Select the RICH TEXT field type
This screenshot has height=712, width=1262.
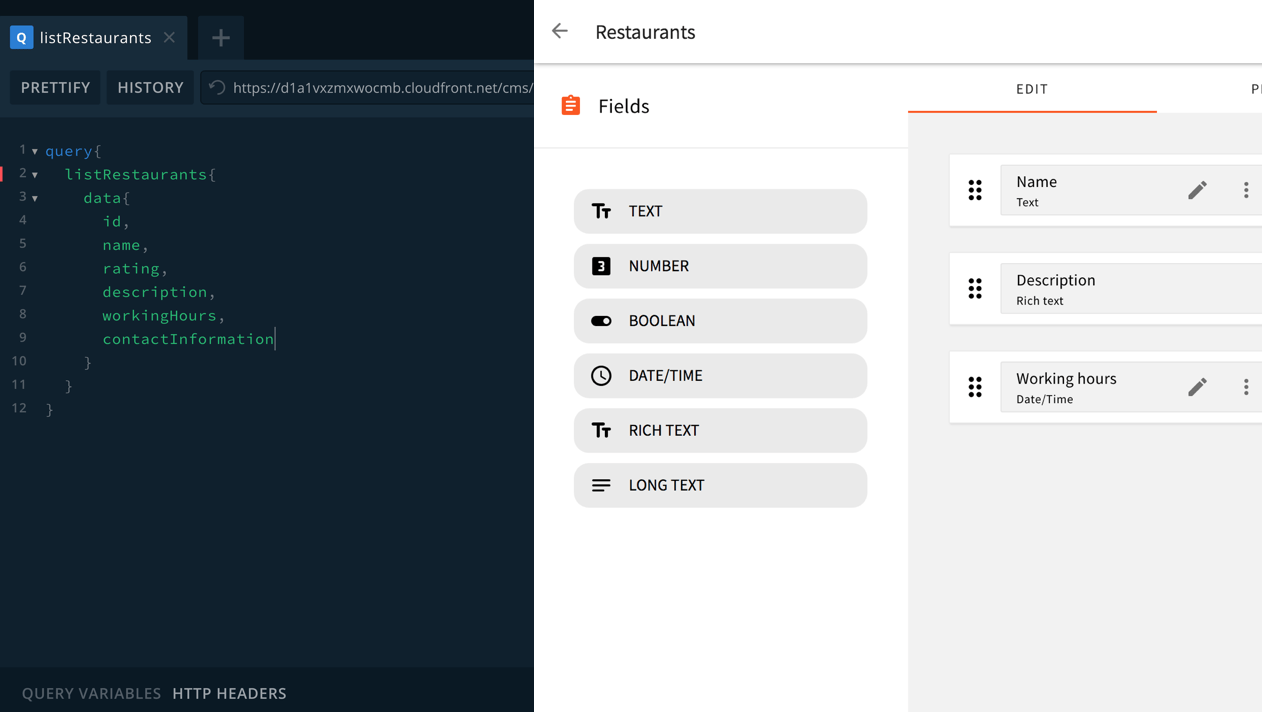pyautogui.click(x=720, y=430)
